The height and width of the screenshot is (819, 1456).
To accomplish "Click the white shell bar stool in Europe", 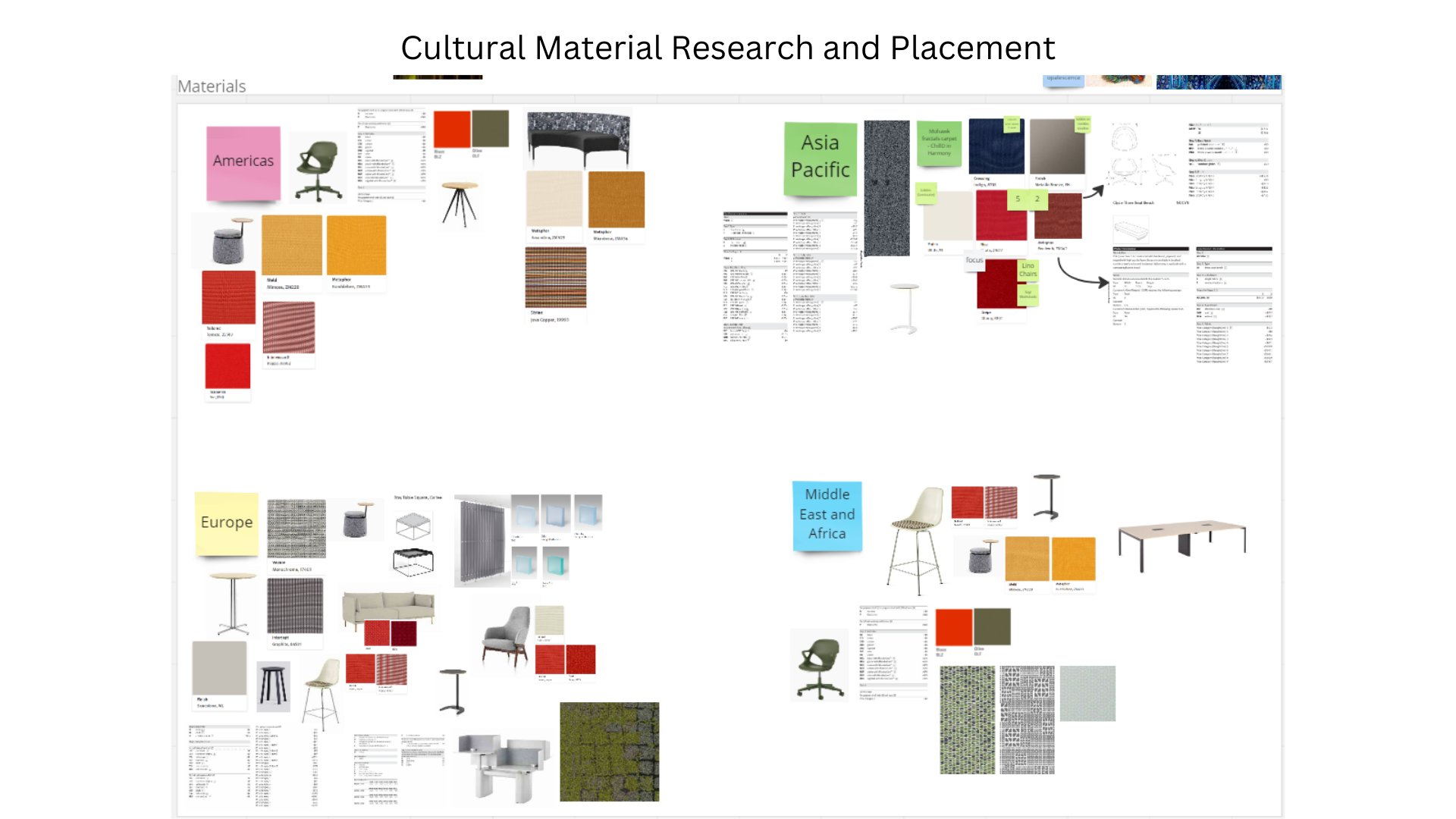I will pyautogui.click(x=322, y=695).
